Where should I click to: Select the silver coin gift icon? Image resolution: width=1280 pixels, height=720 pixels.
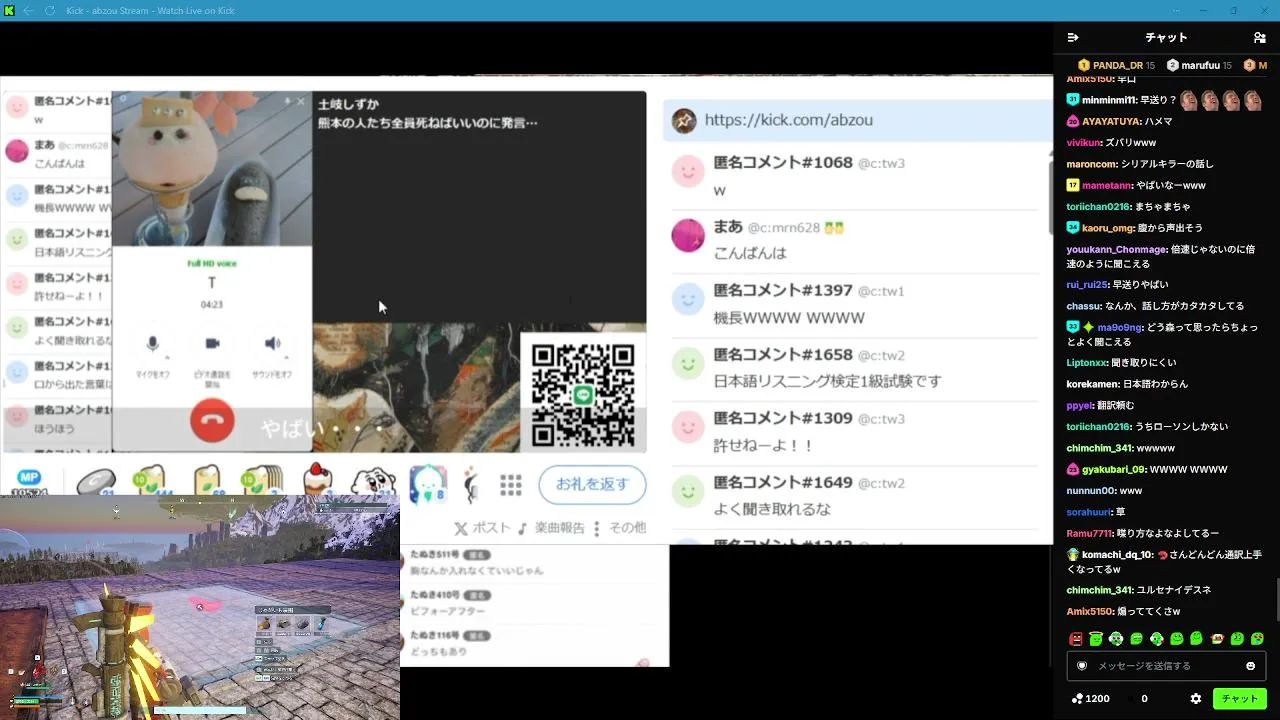coord(96,483)
